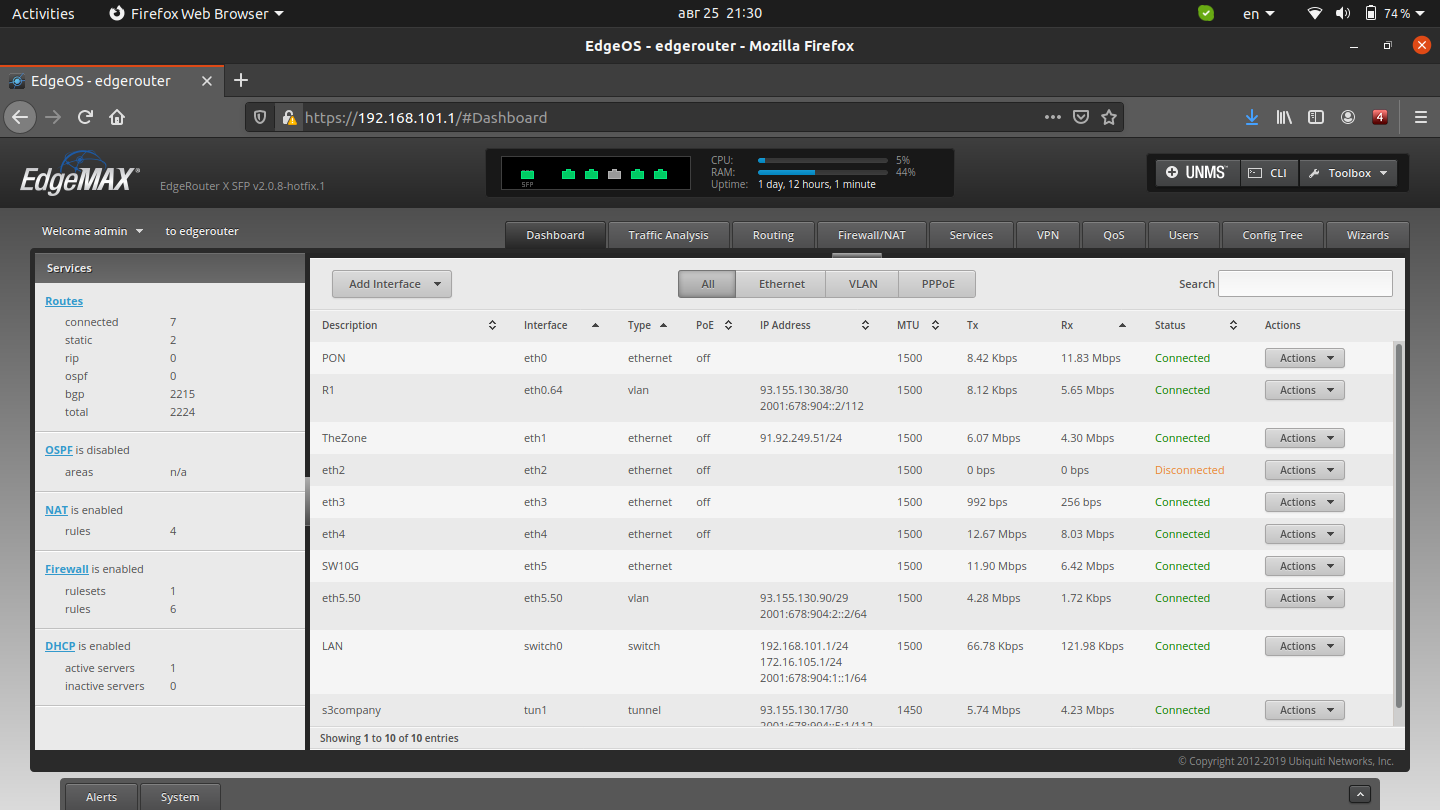Click the tracking protection shield in address bar

(x=259, y=117)
